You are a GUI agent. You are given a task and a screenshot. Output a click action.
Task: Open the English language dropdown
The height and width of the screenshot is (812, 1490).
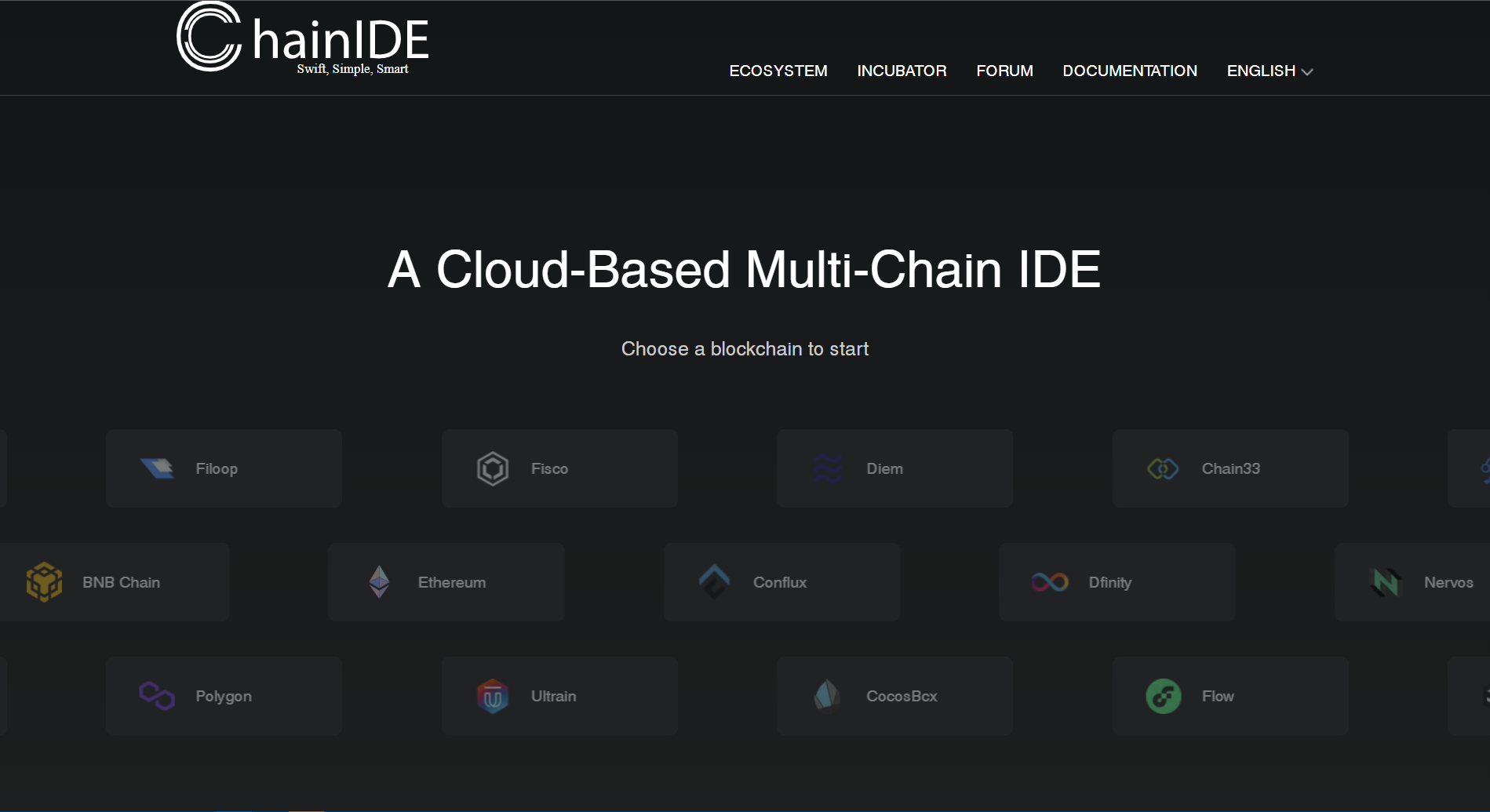pyautogui.click(x=1261, y=71)
